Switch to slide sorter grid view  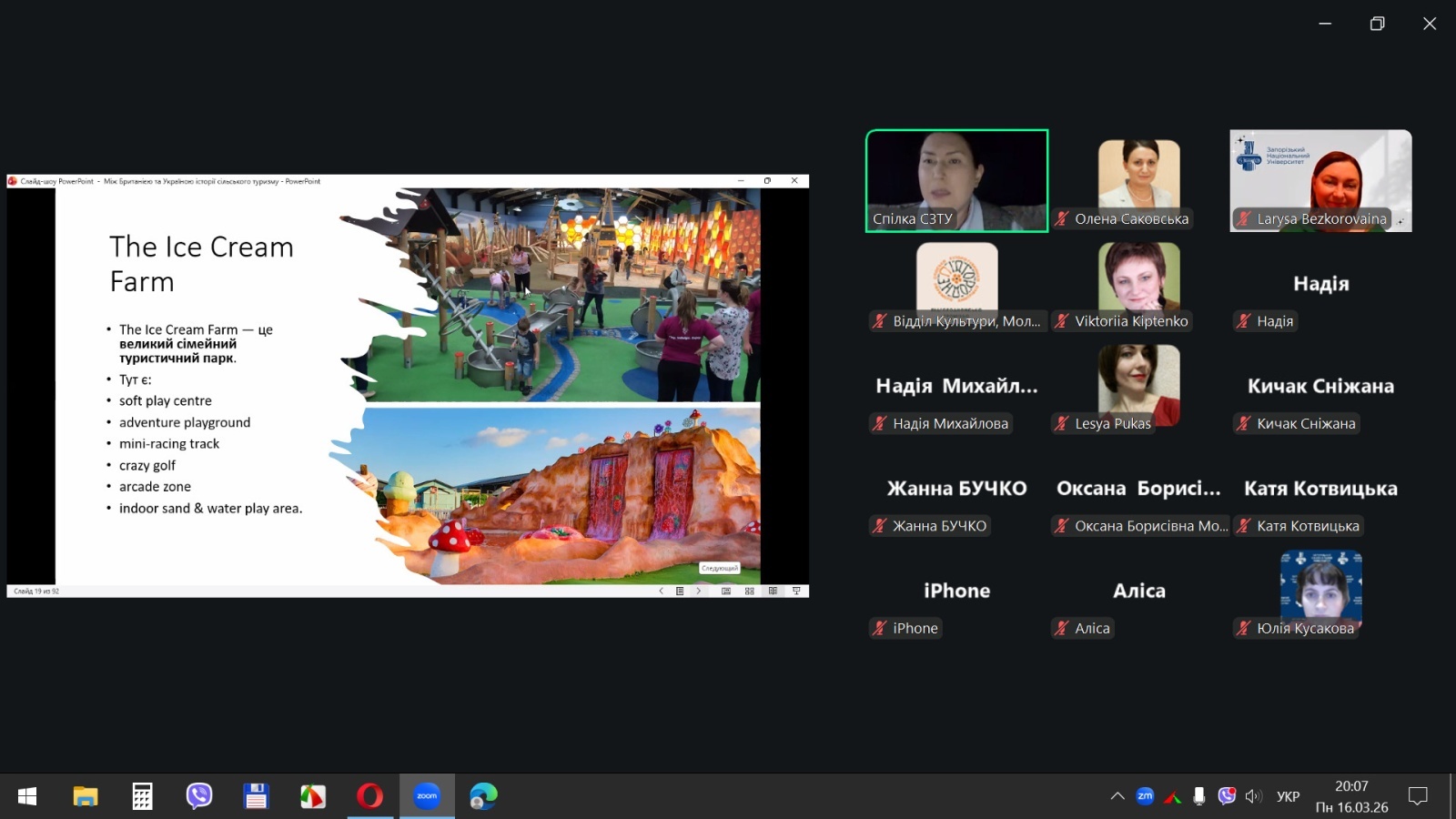point(750,591)
